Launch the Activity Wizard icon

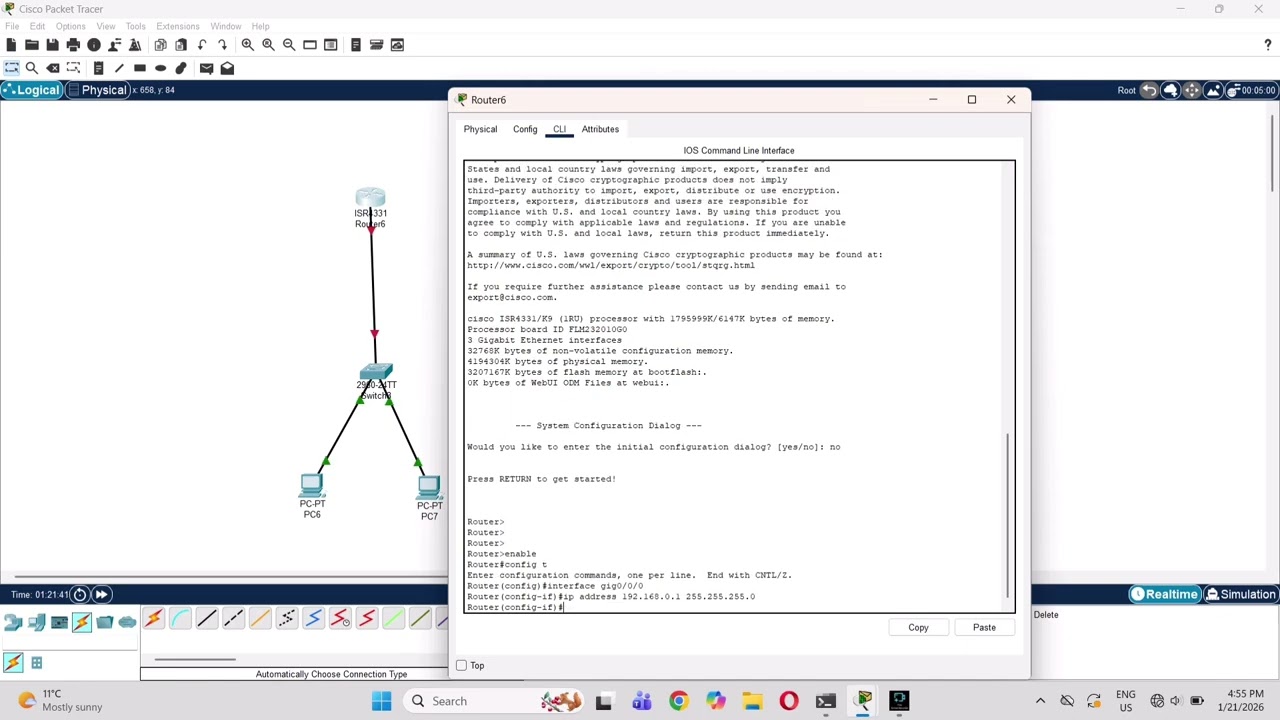pos(114,45)
